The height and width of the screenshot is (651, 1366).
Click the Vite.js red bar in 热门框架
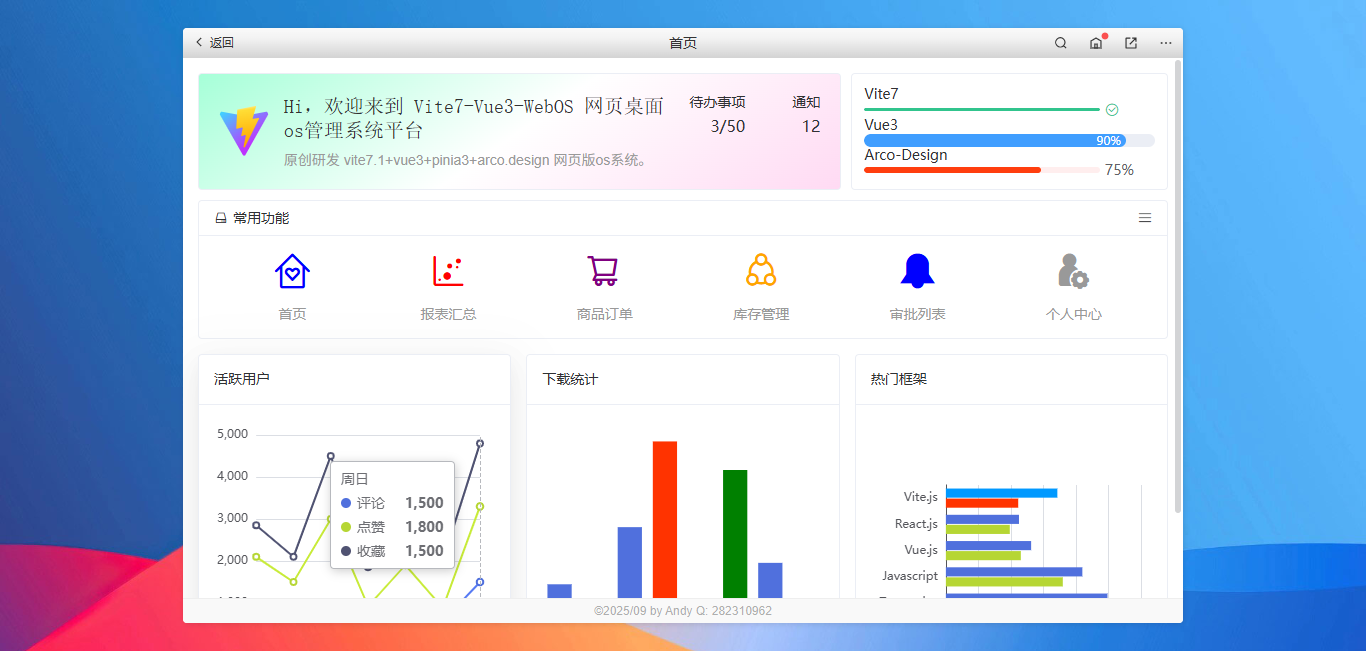tap(982, 503)
